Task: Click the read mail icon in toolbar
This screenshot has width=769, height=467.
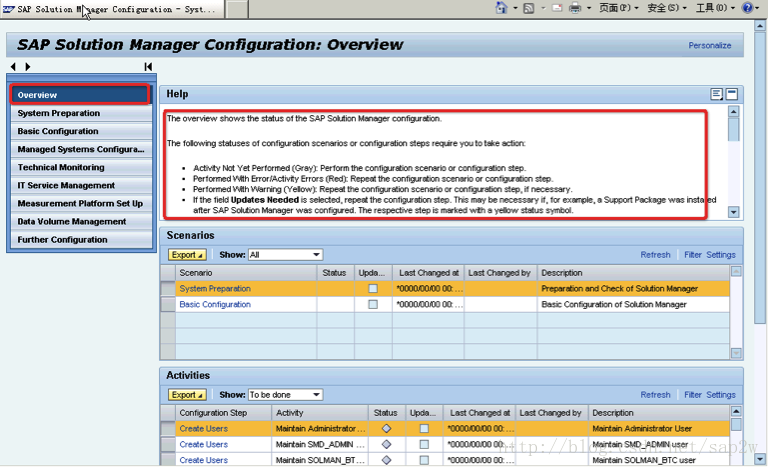Action: (x=557, y=8)
